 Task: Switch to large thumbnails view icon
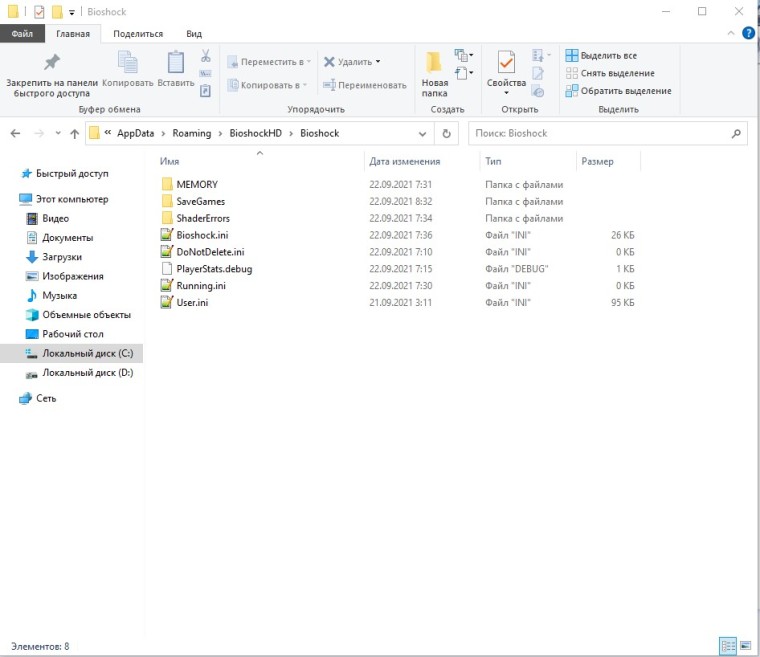tap(745, 646)
